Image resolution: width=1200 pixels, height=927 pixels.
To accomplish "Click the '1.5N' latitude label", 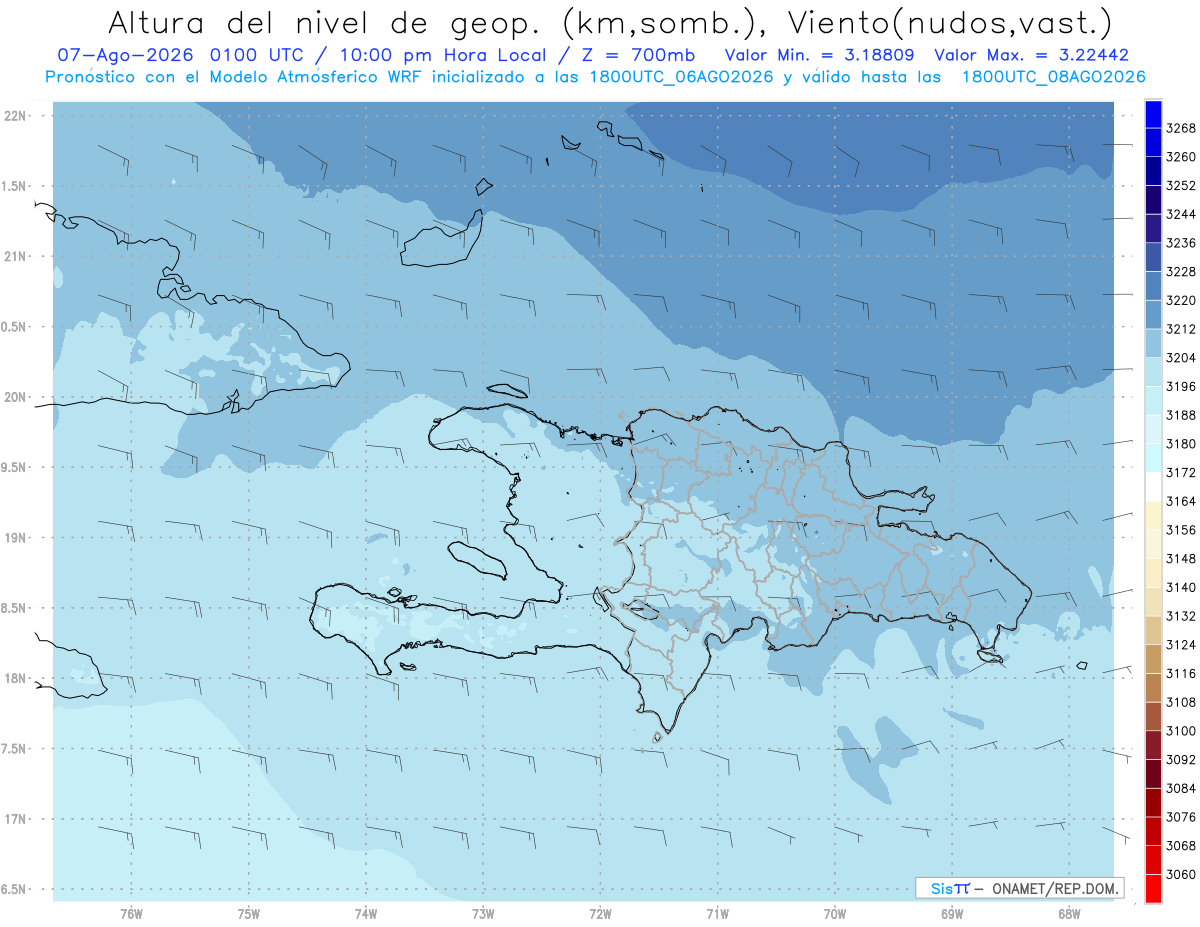I will click(x=14, y=186).
